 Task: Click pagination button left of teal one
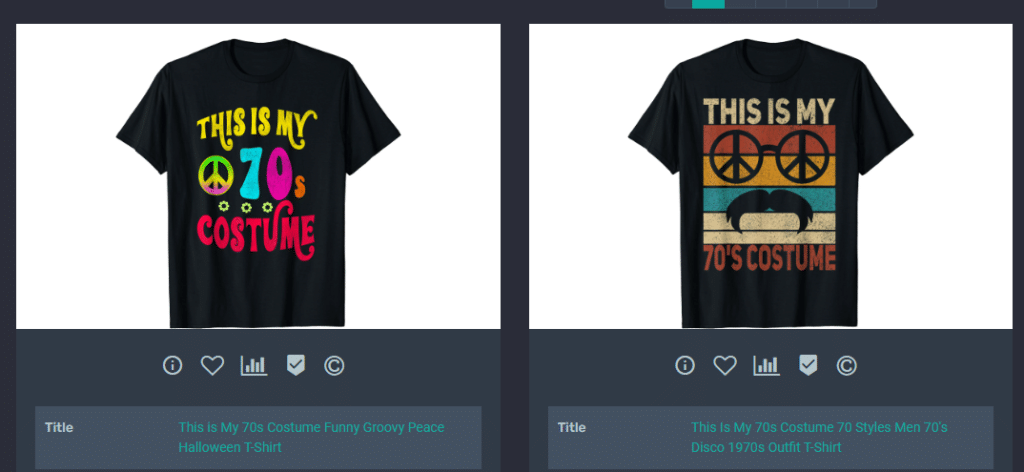pyautogui.click(x=679, y=4)
